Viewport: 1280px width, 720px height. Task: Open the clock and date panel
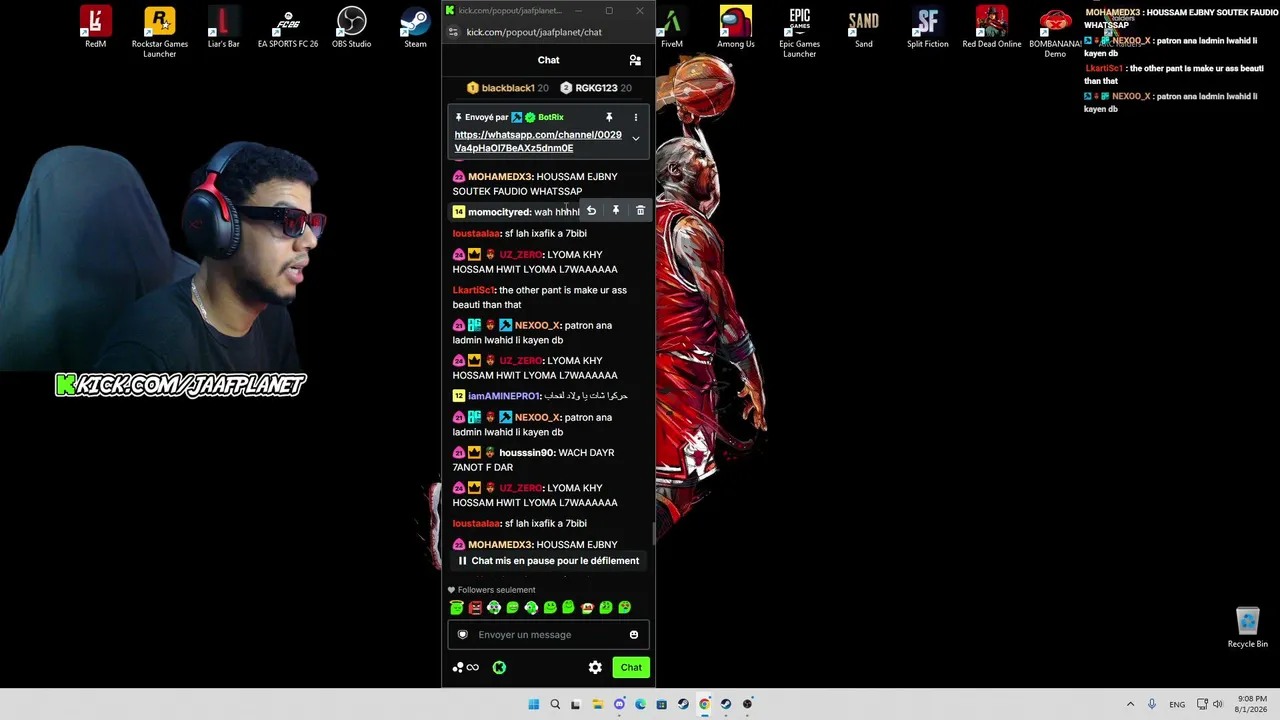pos(1252,704)
